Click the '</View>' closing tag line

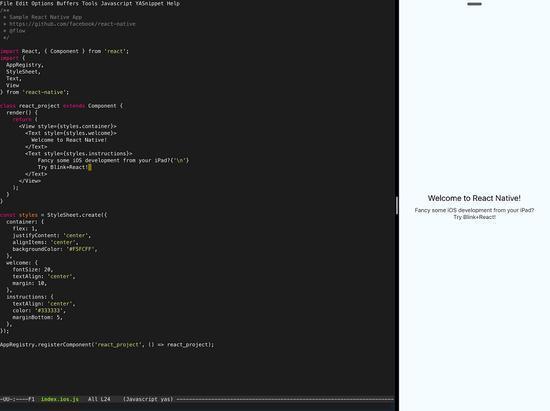point(30,181)
